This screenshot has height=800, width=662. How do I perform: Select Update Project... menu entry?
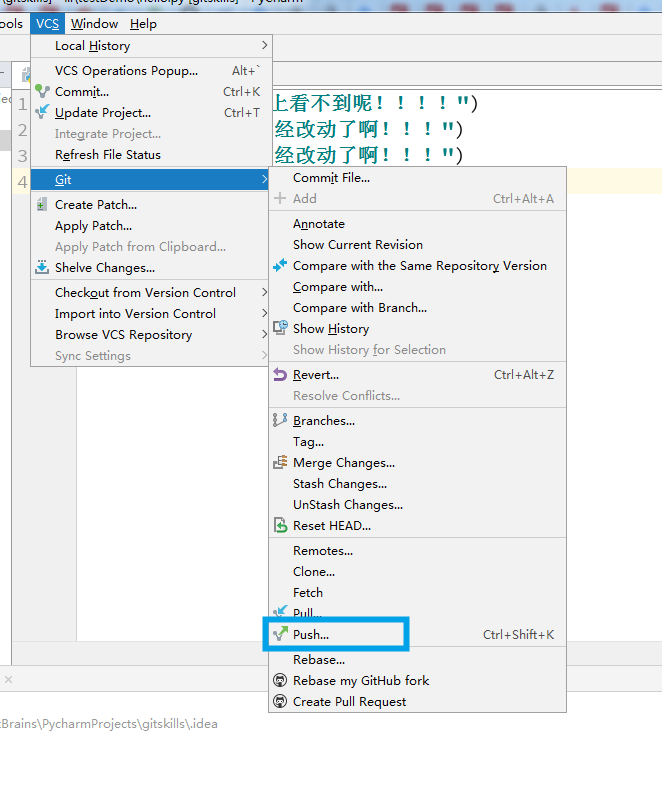(x=151, y=112)
